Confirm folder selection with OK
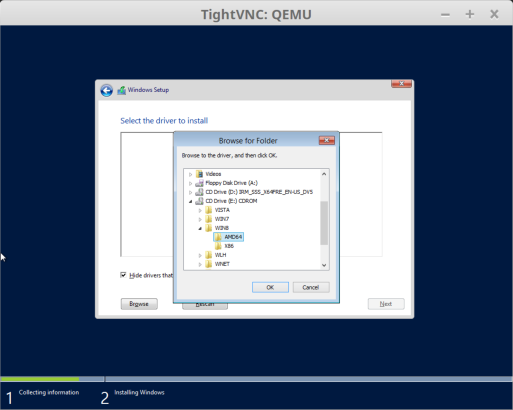This screenshot has width=513, height=410. coord(270,287)
